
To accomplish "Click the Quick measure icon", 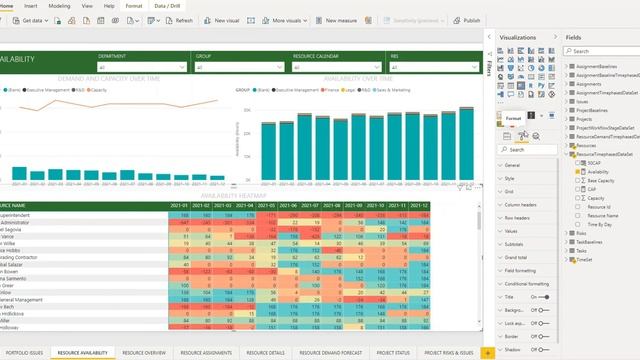I will click(x=368, y=20).
